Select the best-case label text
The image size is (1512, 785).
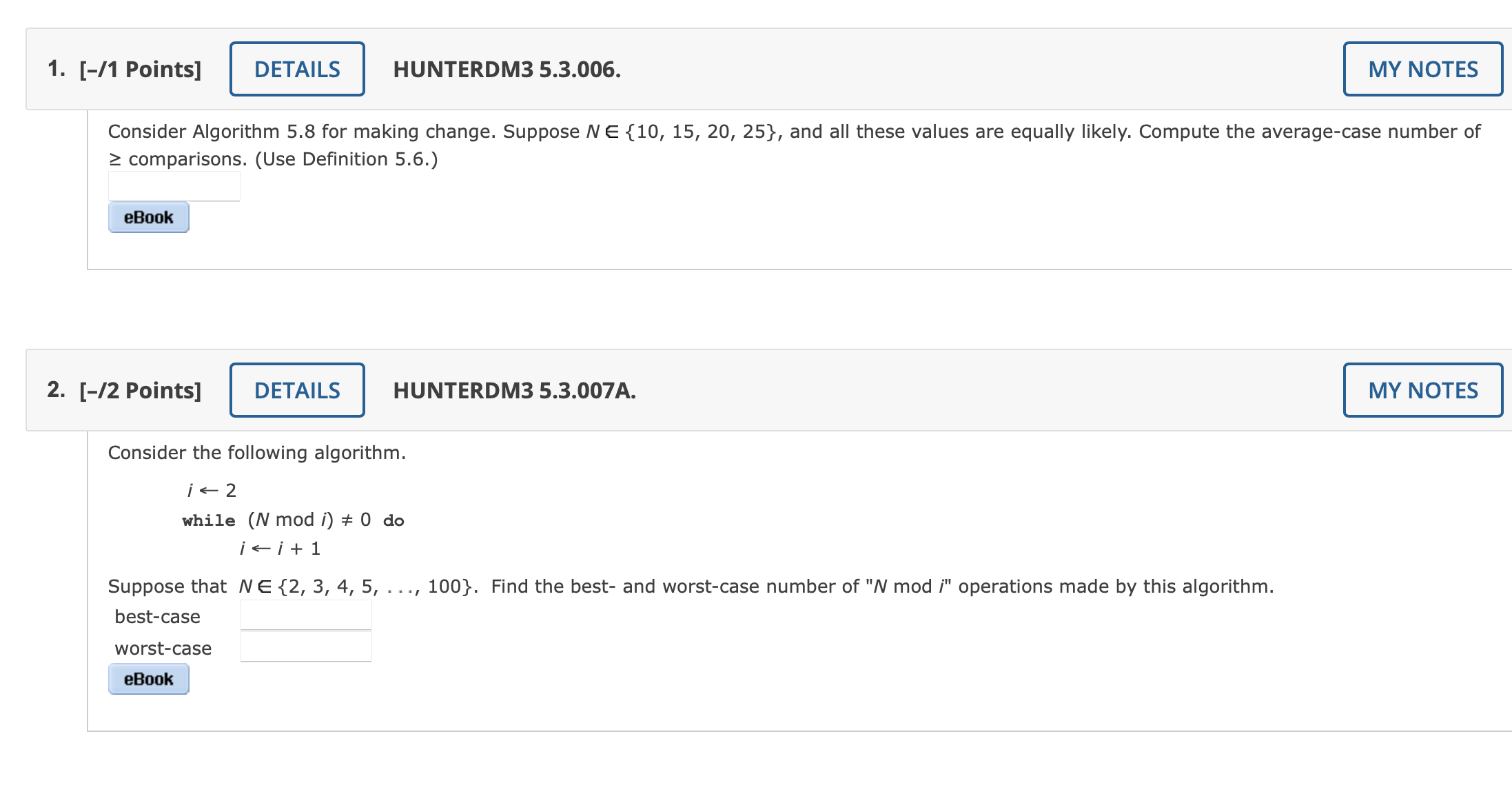point(157,616)
